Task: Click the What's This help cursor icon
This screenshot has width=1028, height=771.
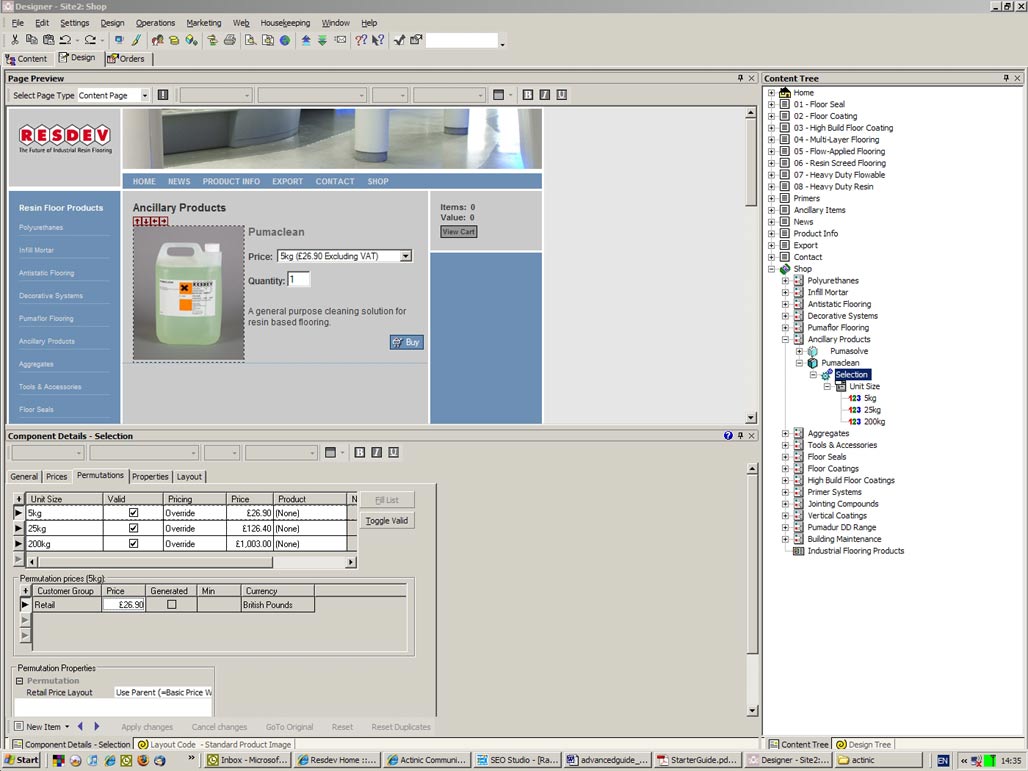Action: [378, 40]
